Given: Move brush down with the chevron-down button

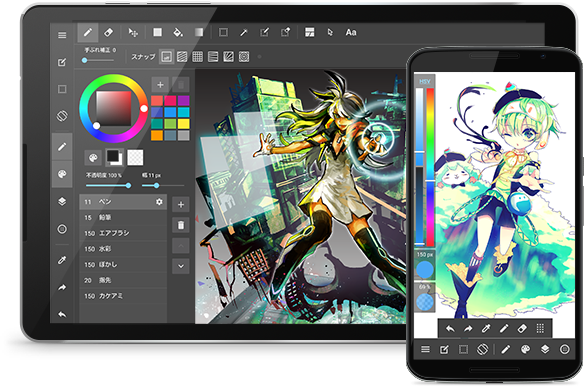Looking at the screenshot, I should coord(181,266).
